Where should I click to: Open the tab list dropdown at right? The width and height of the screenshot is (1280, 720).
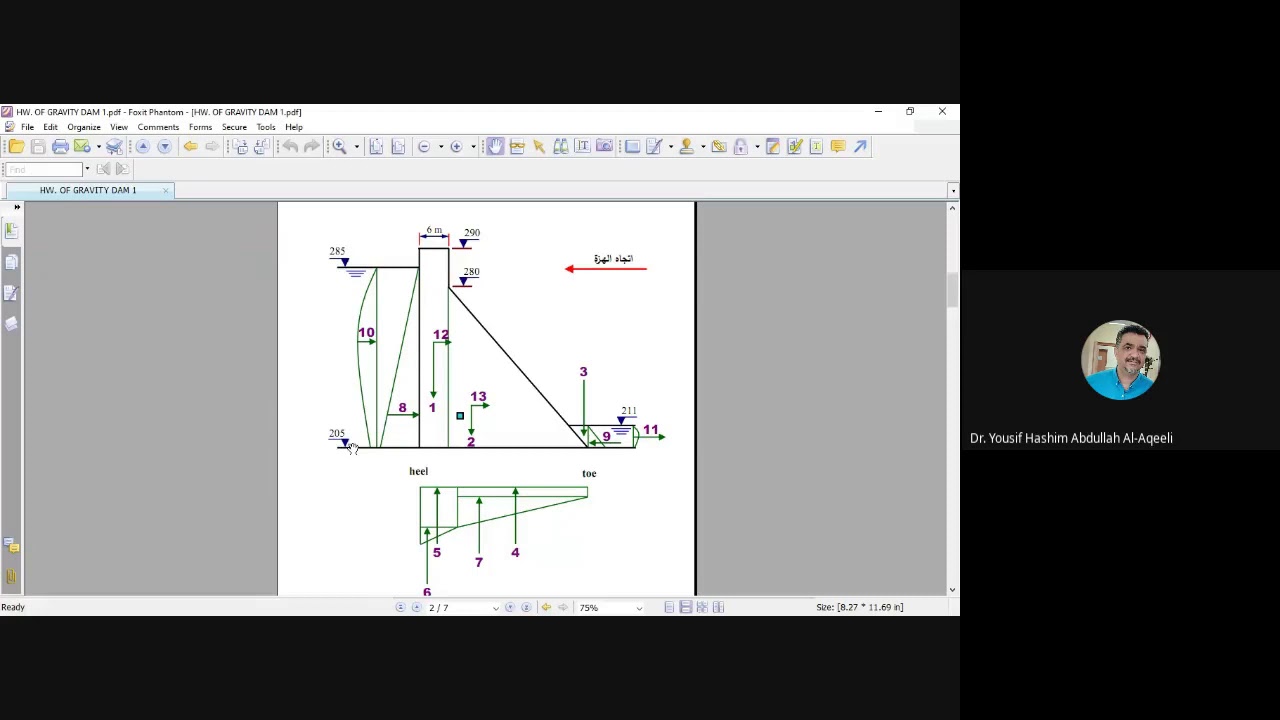pyautogui.click(x=952, y=190)
